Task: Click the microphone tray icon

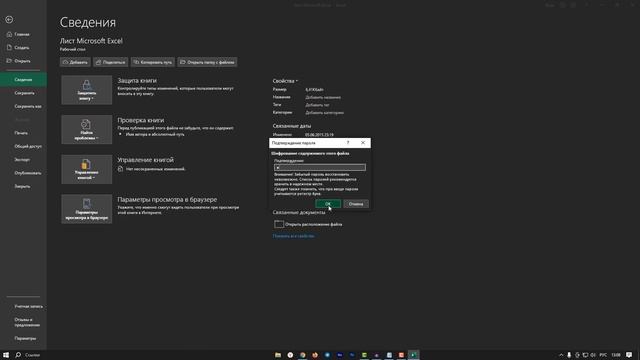Action: [569, 355]
